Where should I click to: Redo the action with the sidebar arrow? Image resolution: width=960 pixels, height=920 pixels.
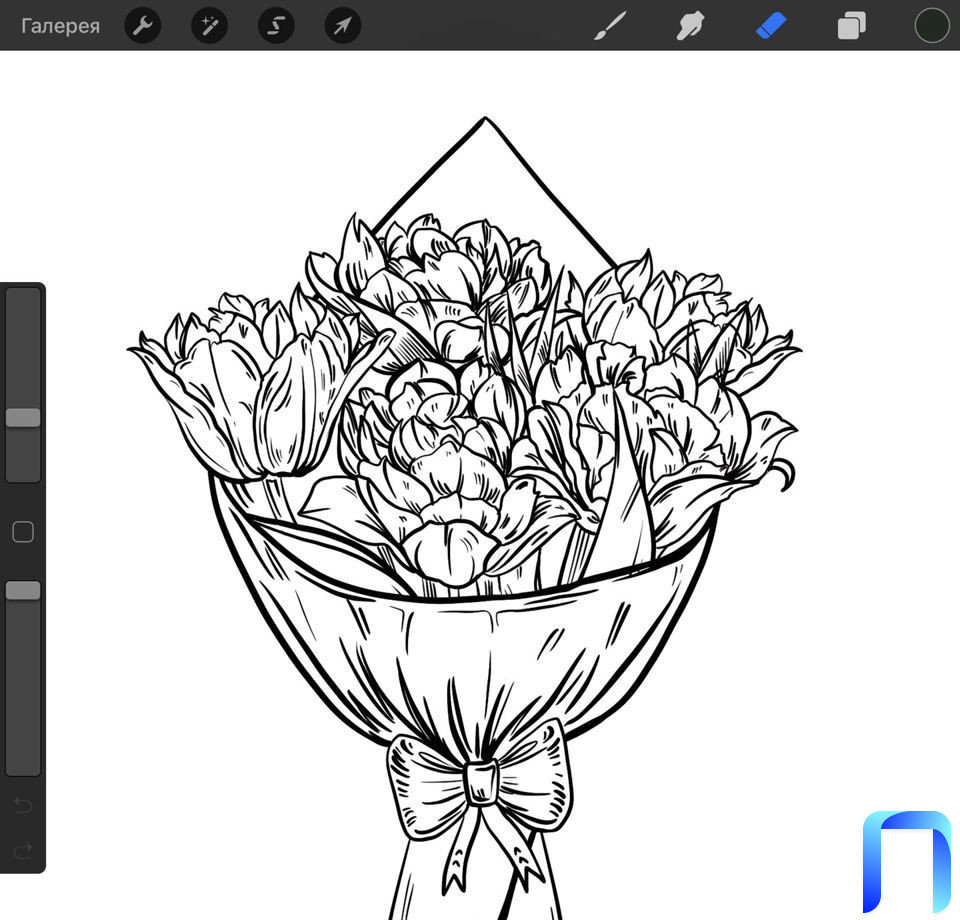click(23, 851)
